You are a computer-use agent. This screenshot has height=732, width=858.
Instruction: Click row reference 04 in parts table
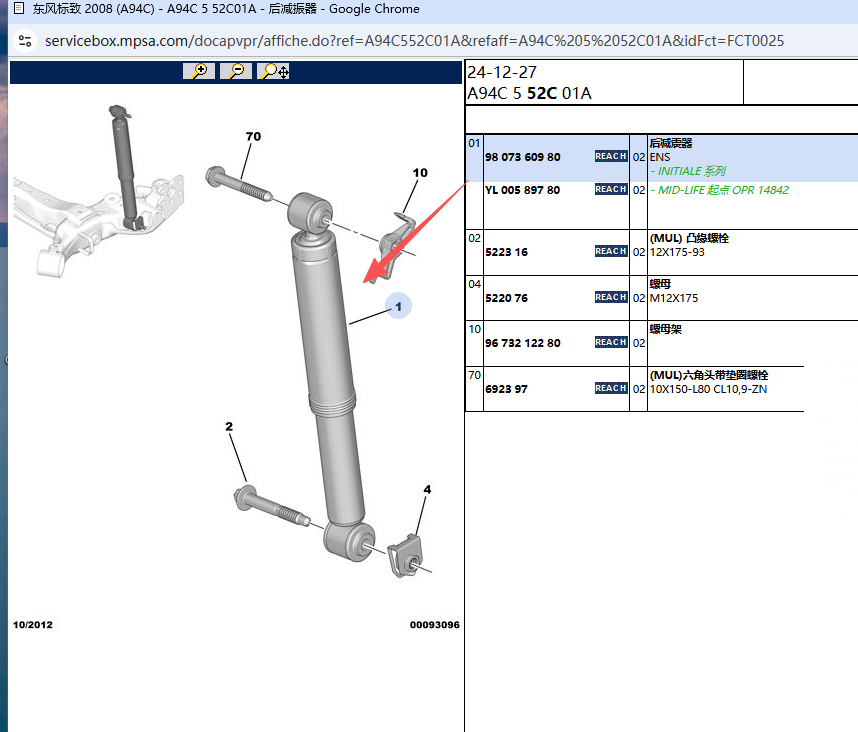click(x=474, y=284)
